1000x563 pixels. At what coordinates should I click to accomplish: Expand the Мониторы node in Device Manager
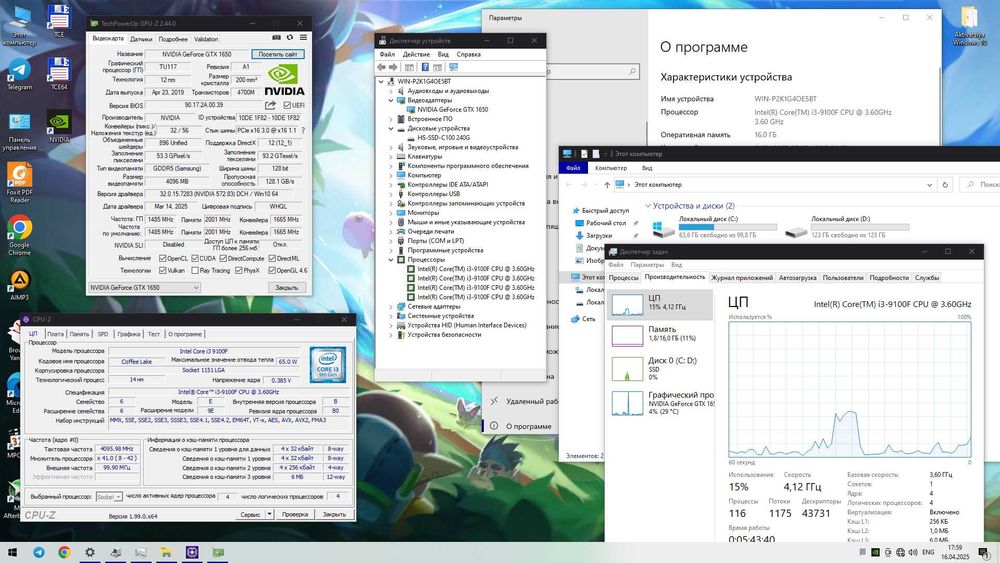tap(391, 213)
